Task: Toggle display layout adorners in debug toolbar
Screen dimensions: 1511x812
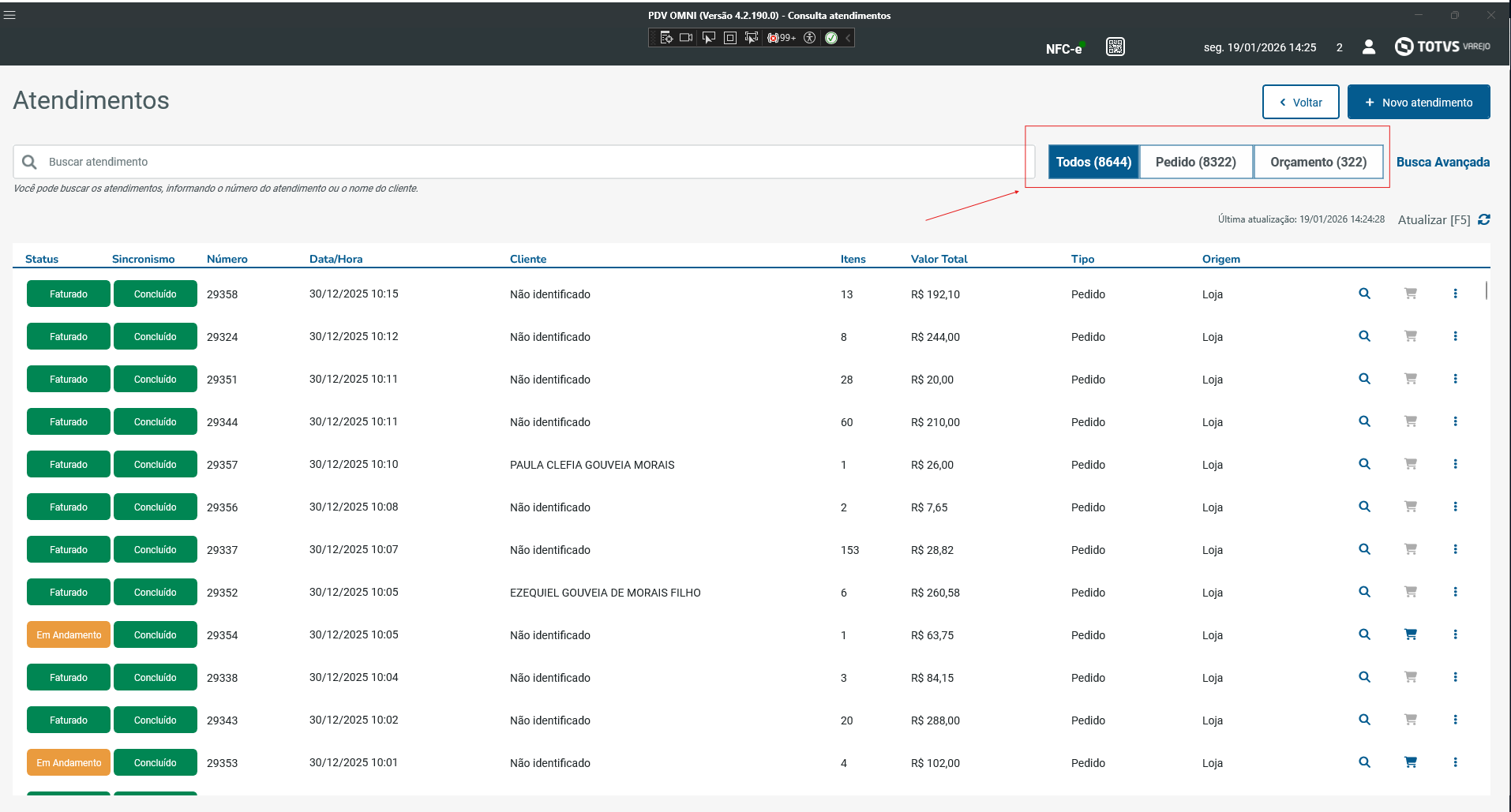Action: pos(730,38)
